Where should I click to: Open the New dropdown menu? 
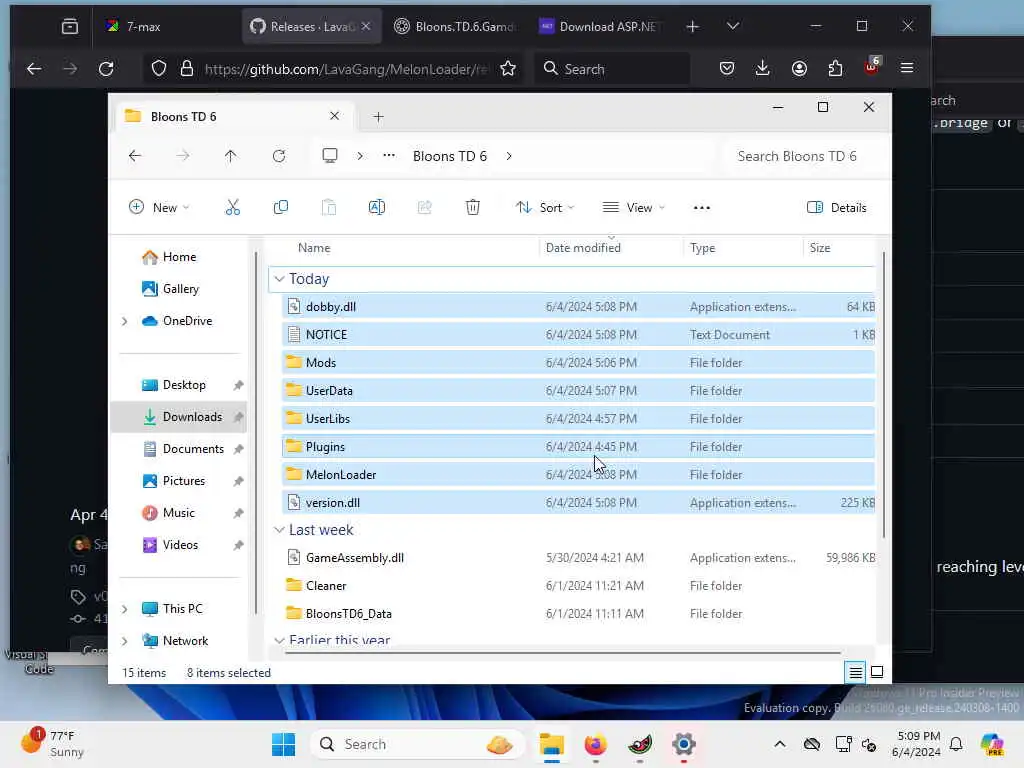click(x=159, y=208)
